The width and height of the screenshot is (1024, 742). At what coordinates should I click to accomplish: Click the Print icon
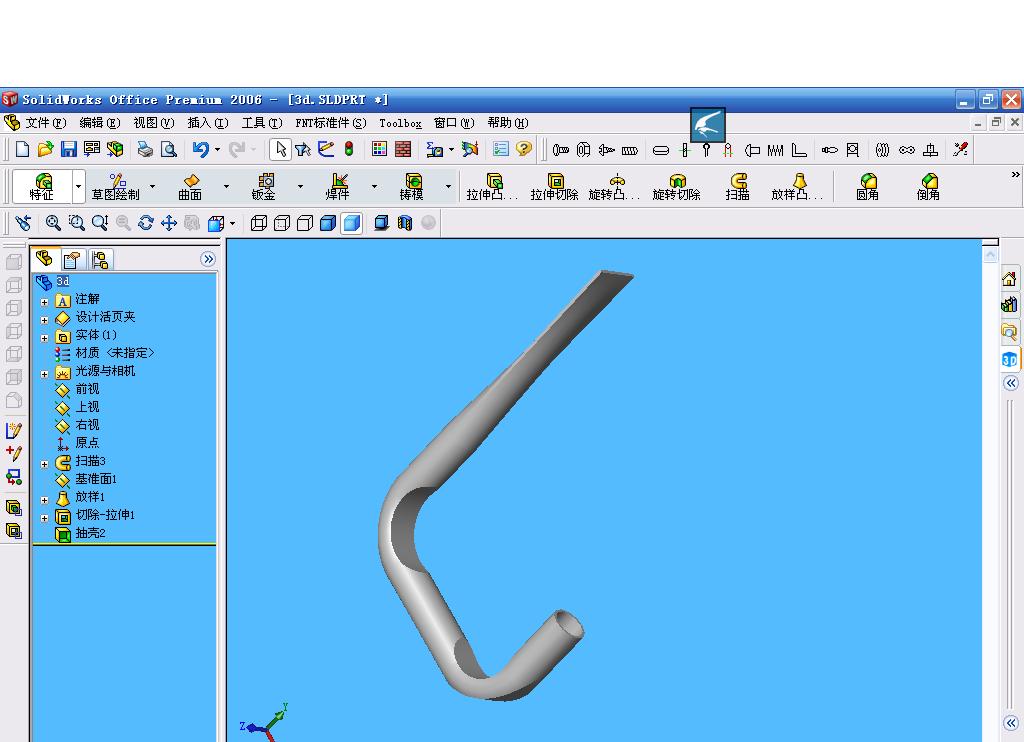[145, 150]
